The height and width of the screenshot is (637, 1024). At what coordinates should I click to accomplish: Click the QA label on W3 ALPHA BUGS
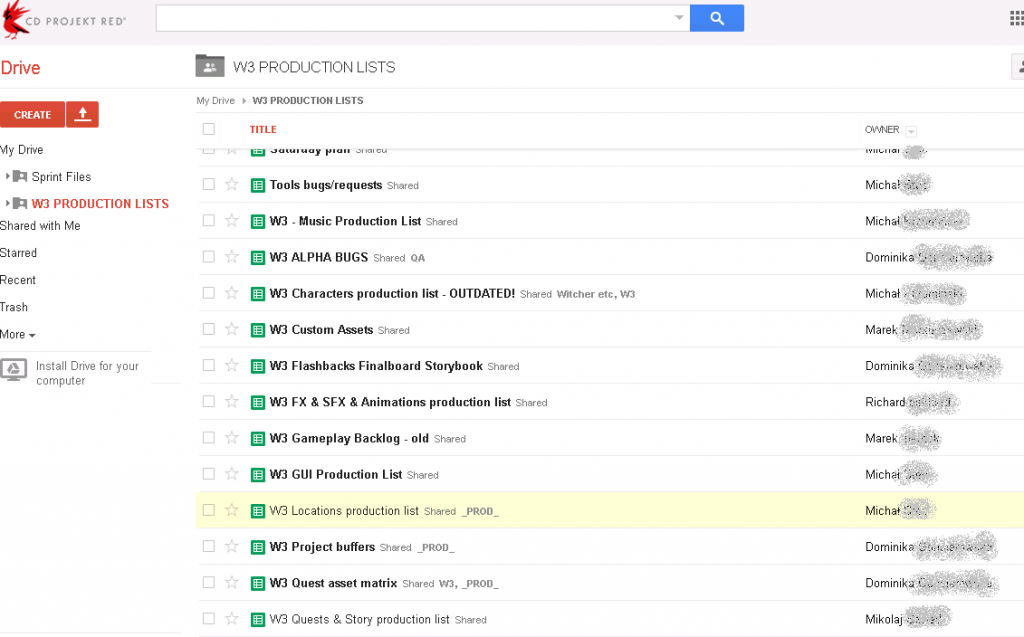click(417, 258)
